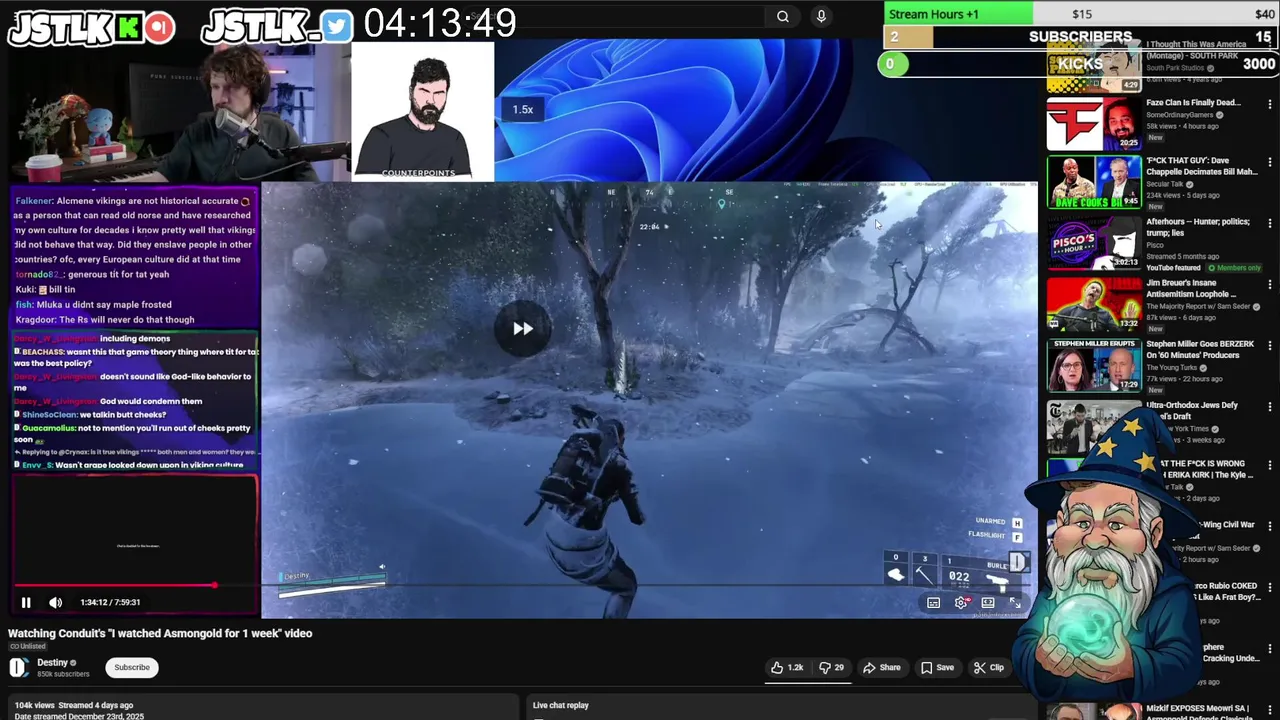
Task: Open options for Jim Breuer's Insane video
Action: click(1270, 285)
